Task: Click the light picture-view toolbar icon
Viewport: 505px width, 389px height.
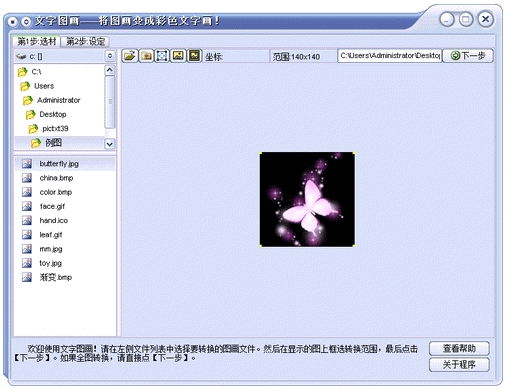Action: tap(178, 56)
